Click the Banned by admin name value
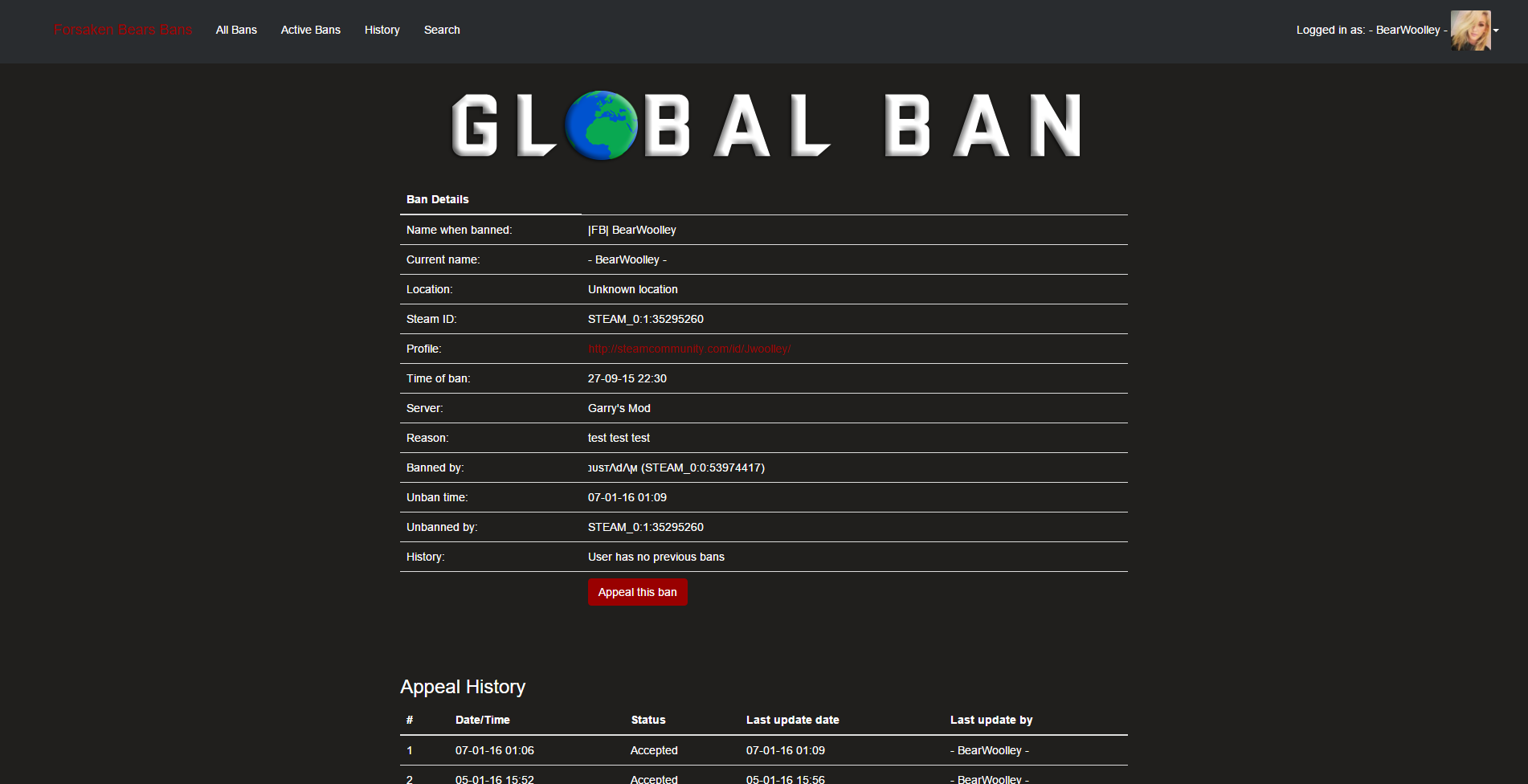 tap(612, 468)
